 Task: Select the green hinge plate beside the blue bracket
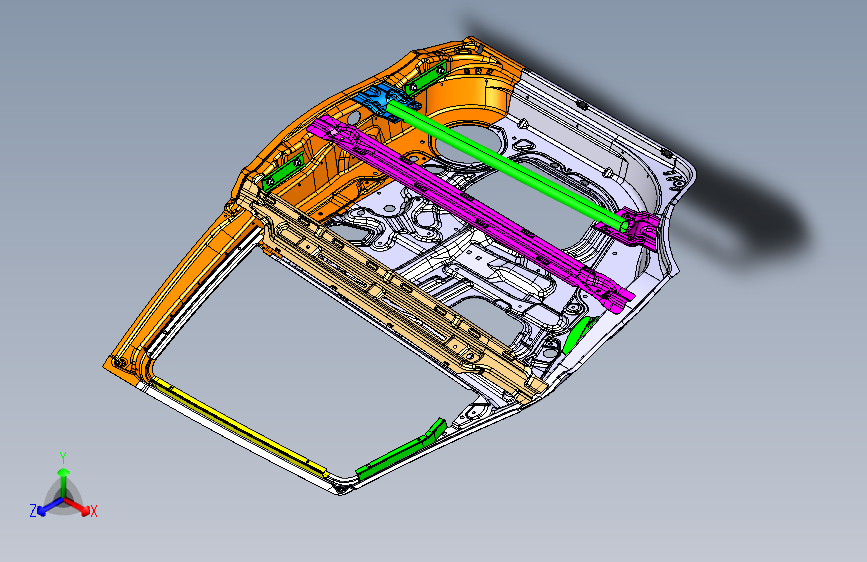click(x=426, y=77)
